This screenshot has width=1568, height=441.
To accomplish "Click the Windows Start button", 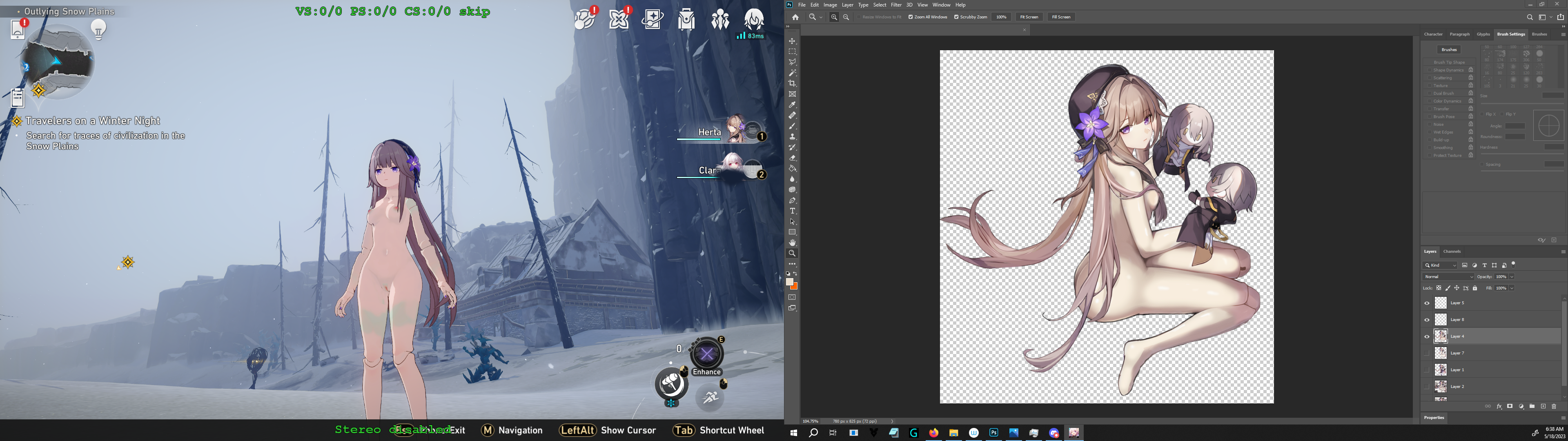I will coord(793,432).
